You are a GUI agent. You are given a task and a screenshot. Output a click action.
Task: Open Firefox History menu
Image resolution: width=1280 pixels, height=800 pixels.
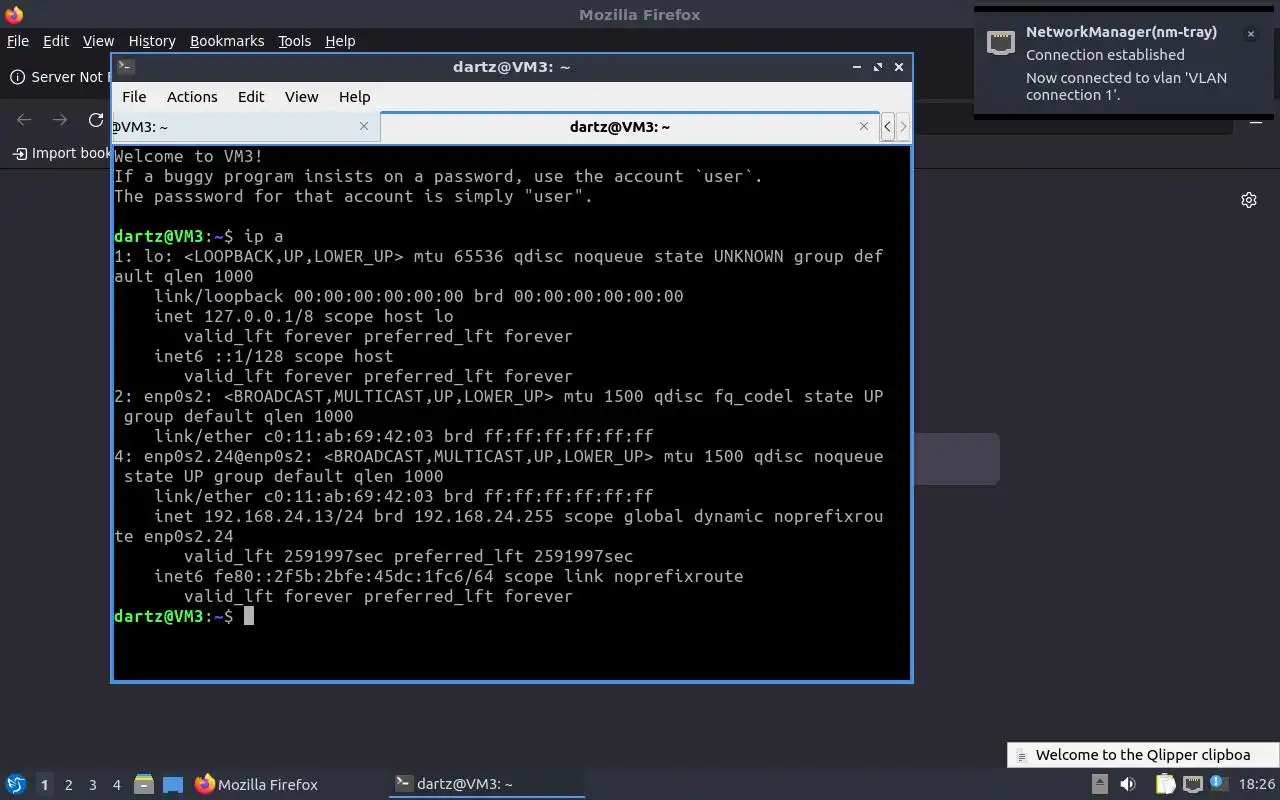[152, 41]
